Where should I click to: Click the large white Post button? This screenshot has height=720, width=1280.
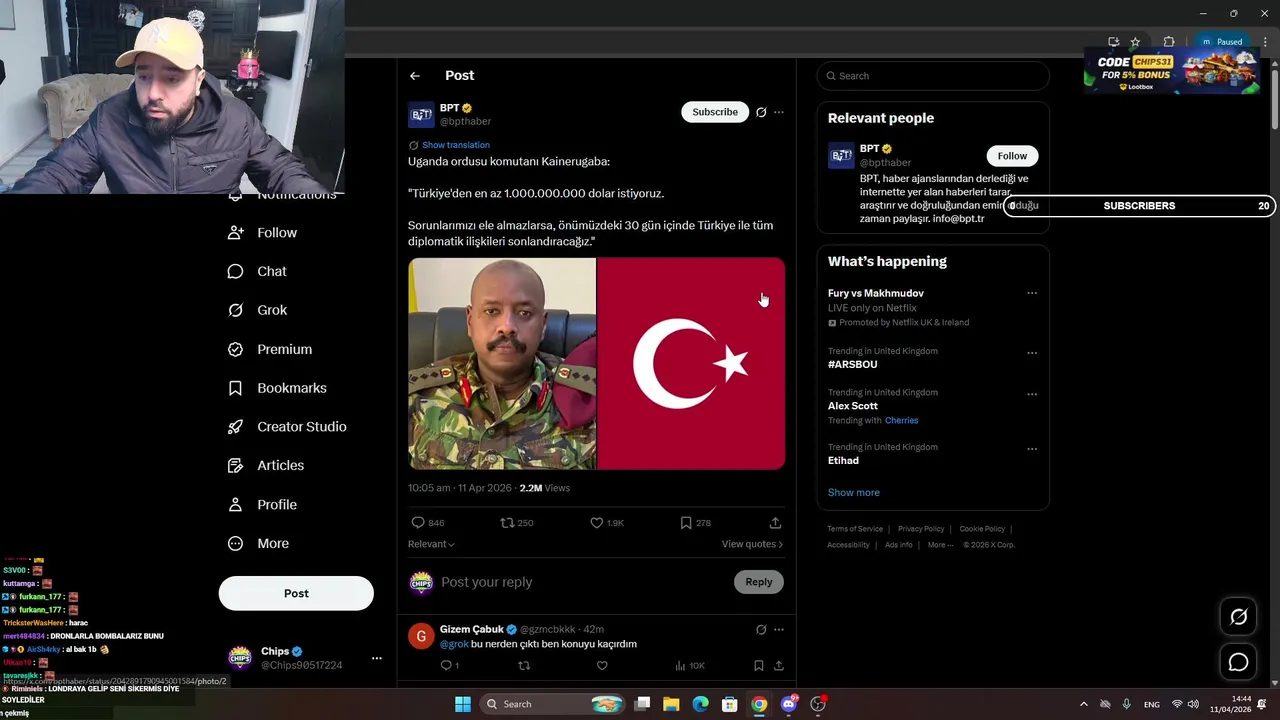(296, 593)
